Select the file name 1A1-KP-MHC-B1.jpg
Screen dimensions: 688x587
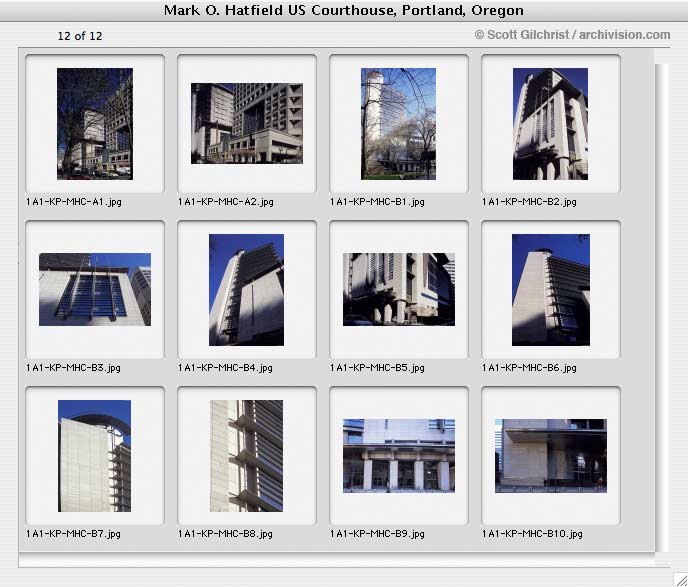coord(377,202)
